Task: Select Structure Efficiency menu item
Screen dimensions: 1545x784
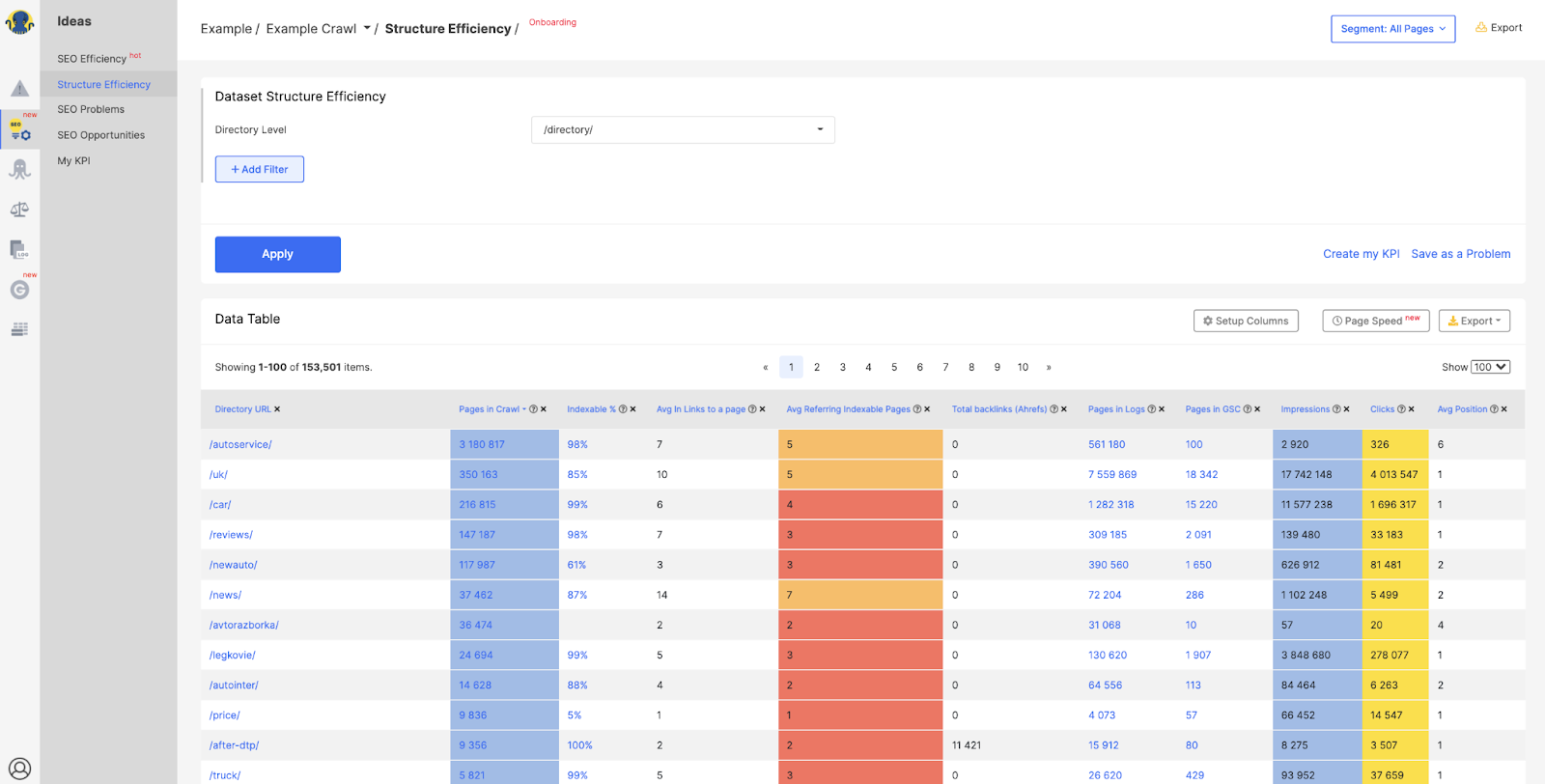Action: coord(103,84)
